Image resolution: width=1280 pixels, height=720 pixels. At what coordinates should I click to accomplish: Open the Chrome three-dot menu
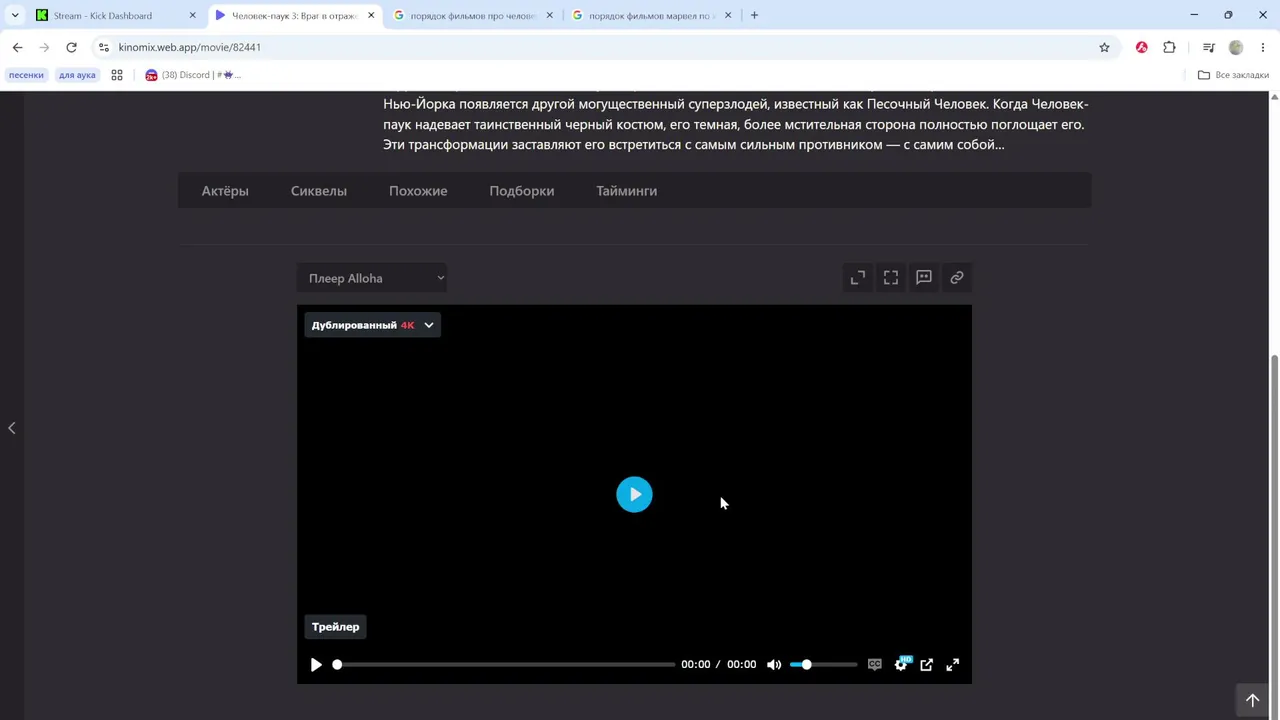pos(1264,47)
